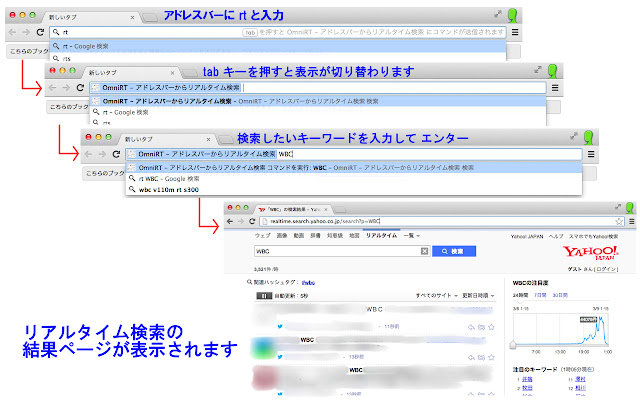
Task: Open the 地図 search tab on Yahoo
Action: click(354, 236)
